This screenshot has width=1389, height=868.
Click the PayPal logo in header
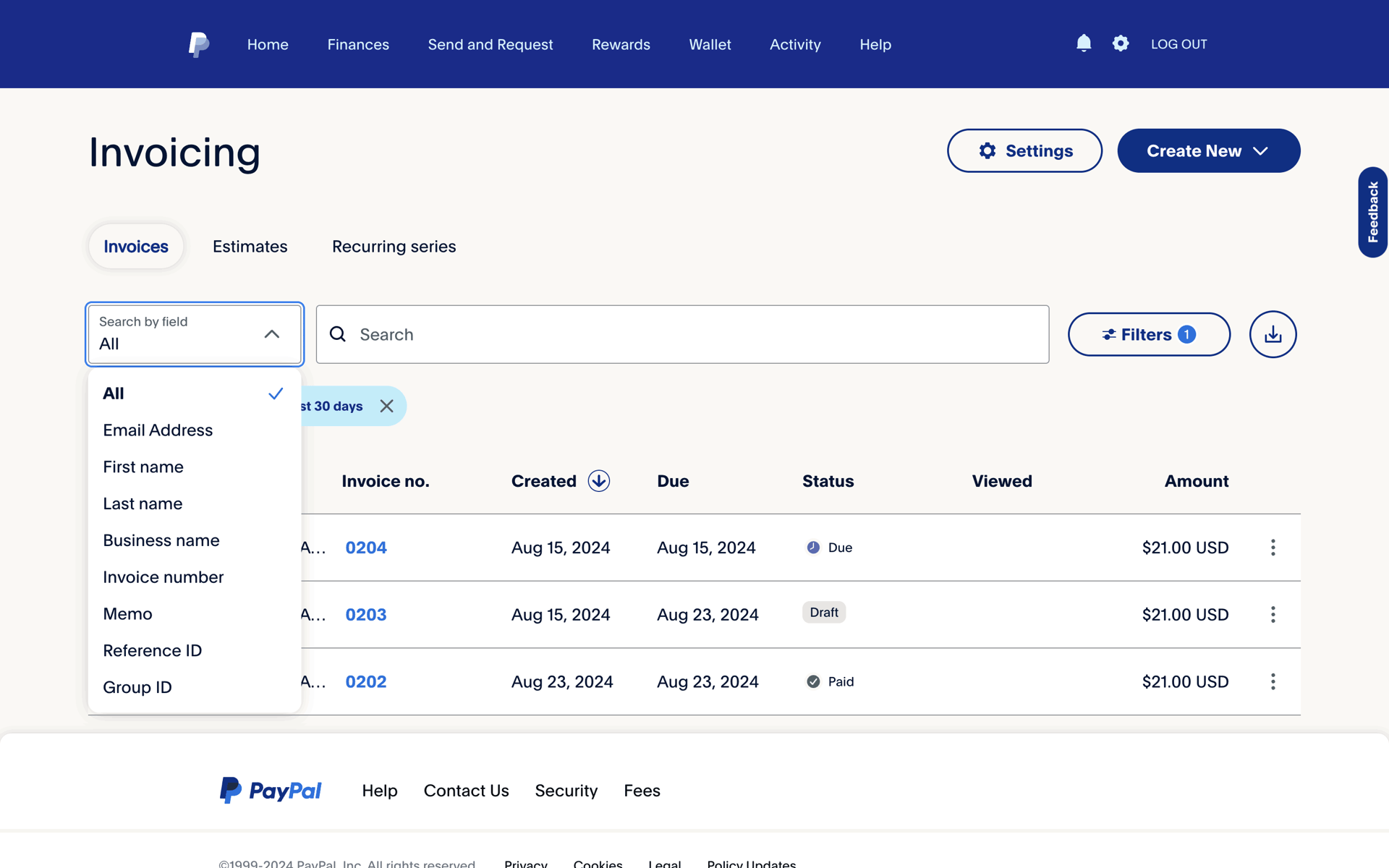point(199,44)
